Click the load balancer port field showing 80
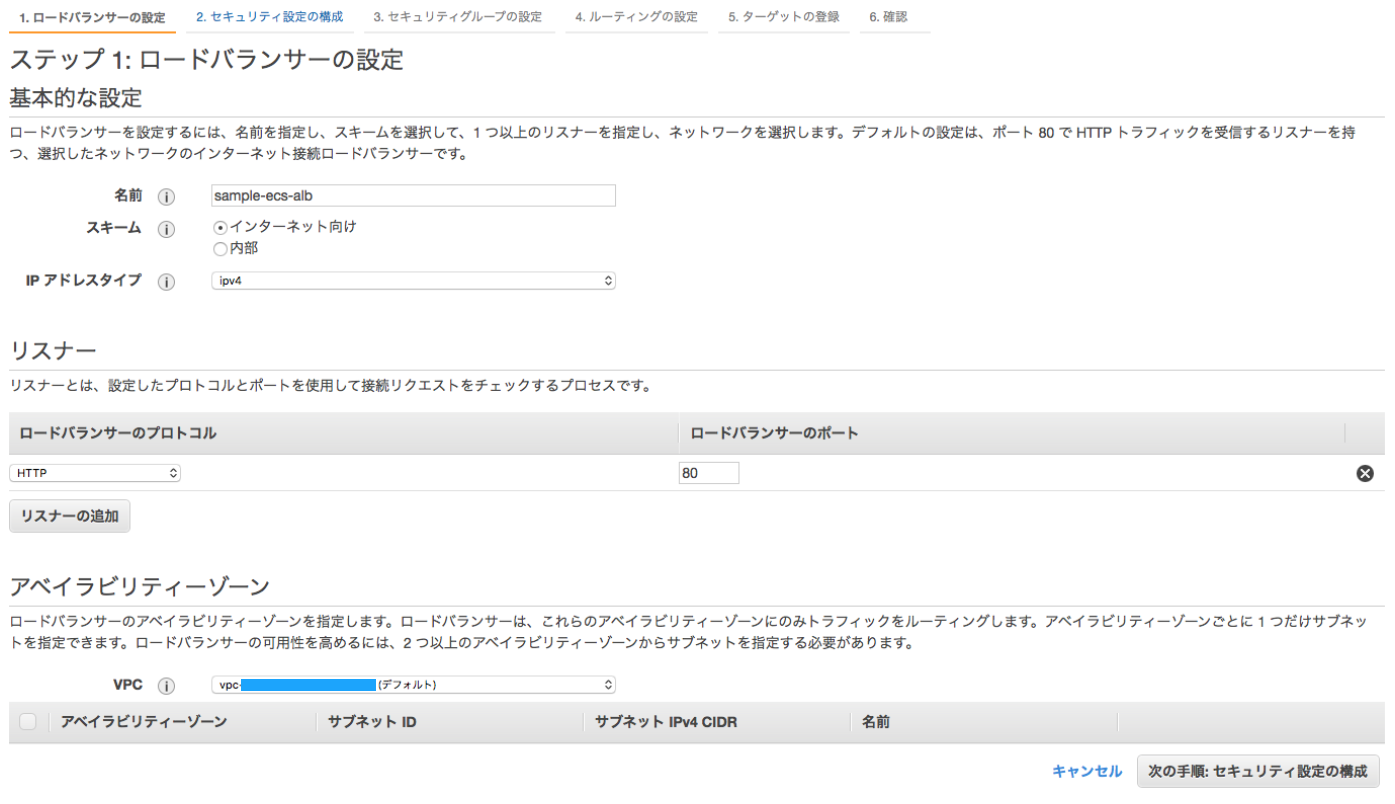 point(709,473)
